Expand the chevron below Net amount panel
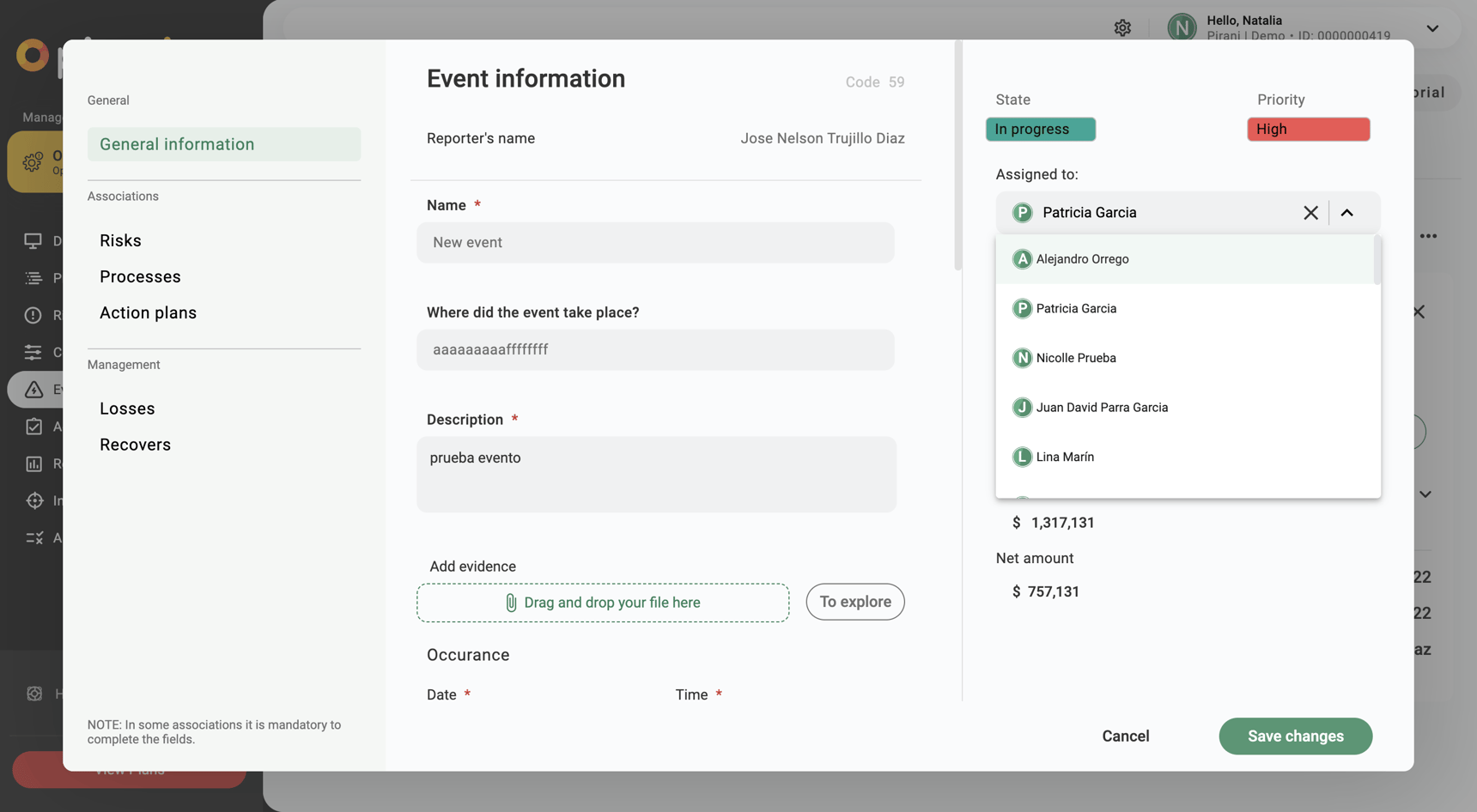Viewport: 1477px width, 812px height. (1425, 494)
